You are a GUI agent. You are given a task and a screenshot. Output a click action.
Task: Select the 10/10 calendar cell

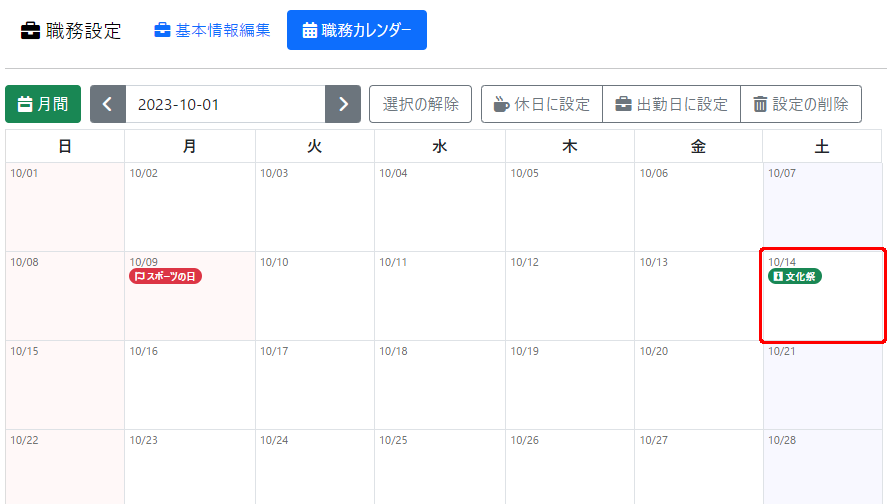tap(315, 296)
